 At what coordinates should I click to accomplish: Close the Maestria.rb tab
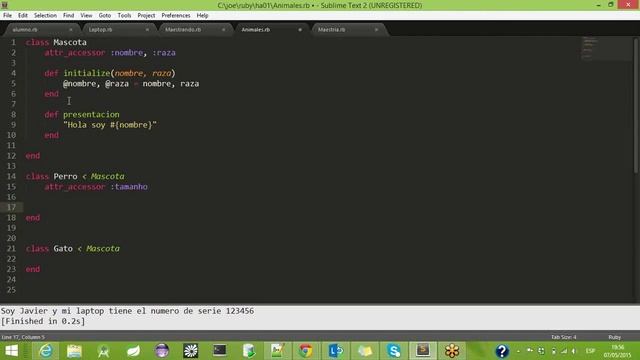pos(376,30)
